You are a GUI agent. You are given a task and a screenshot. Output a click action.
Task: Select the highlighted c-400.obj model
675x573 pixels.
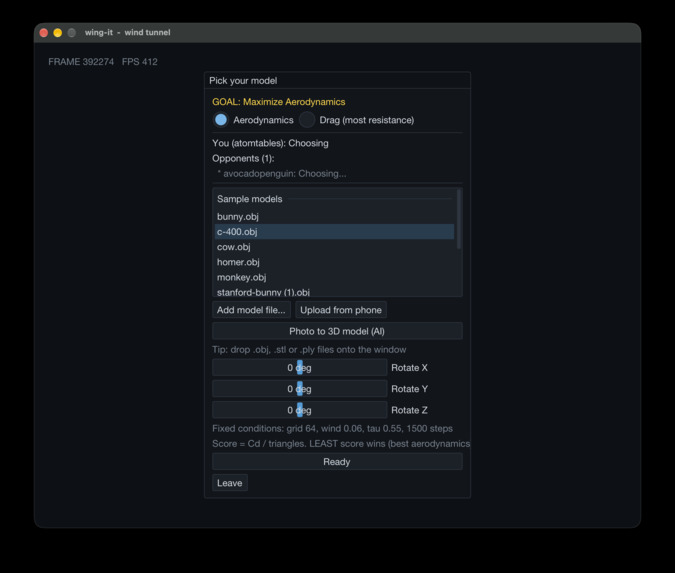coord(334,232)
